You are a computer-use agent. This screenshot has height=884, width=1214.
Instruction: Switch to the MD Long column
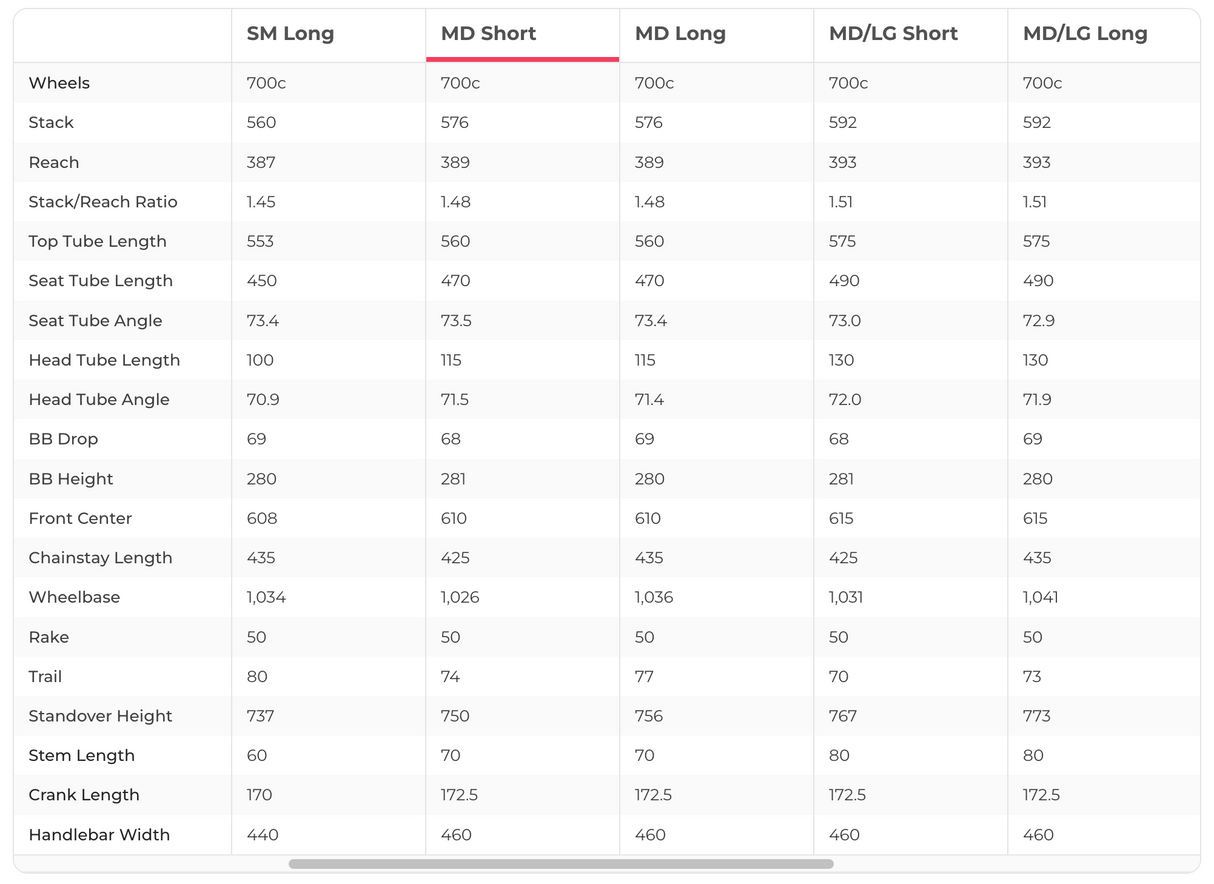click(x=680, y=34)
